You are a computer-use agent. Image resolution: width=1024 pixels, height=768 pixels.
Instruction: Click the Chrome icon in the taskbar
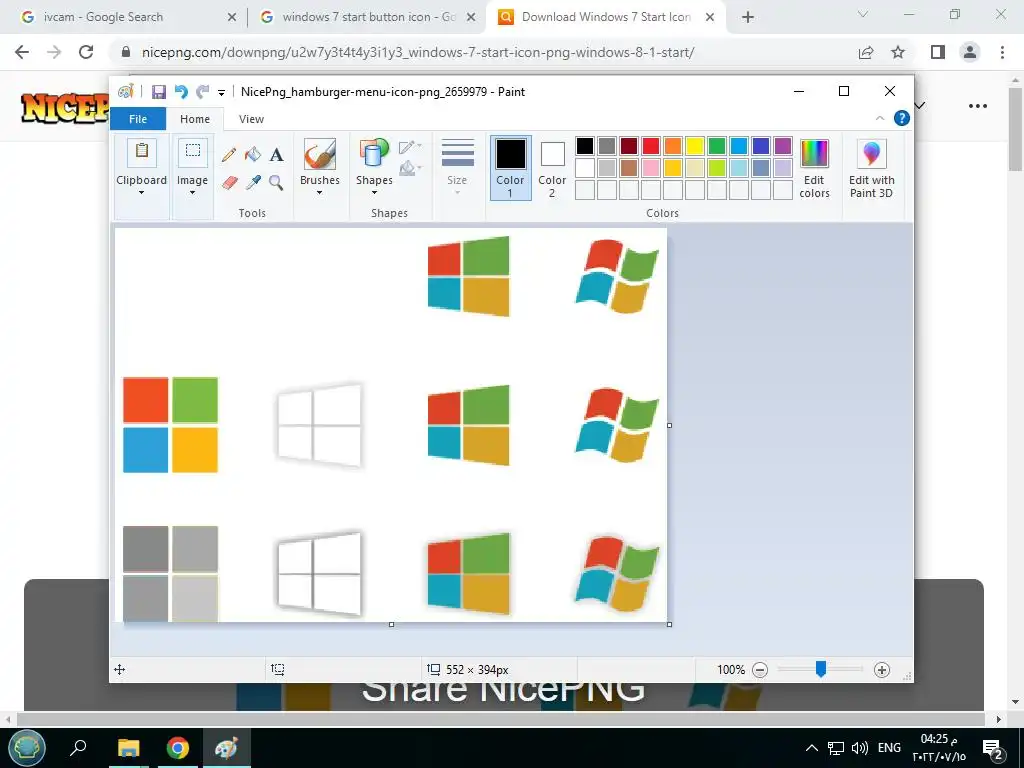(177, 748)
